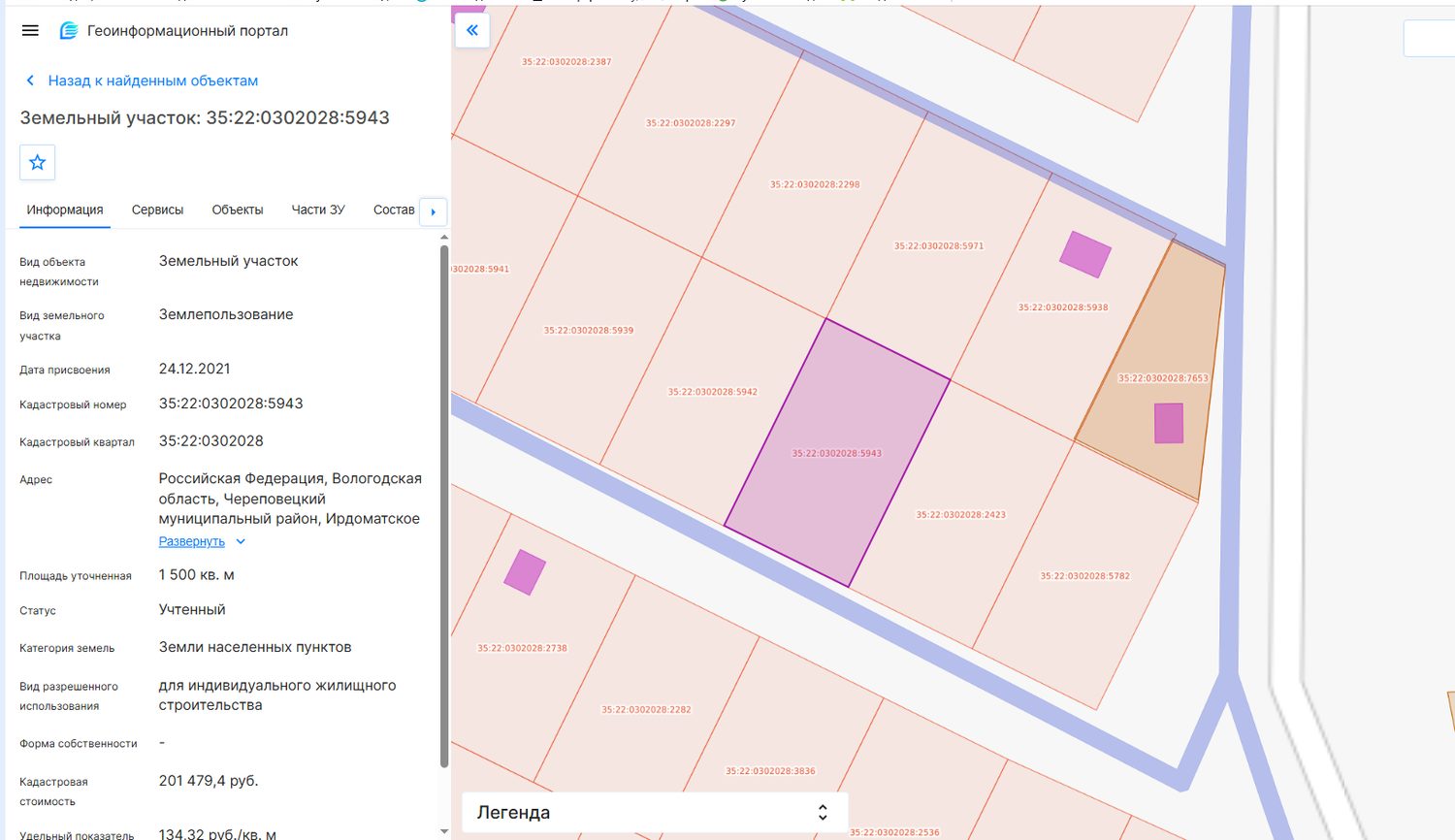Open the Сервисы tab
The image size is (1455, 840).
point(157,210)
